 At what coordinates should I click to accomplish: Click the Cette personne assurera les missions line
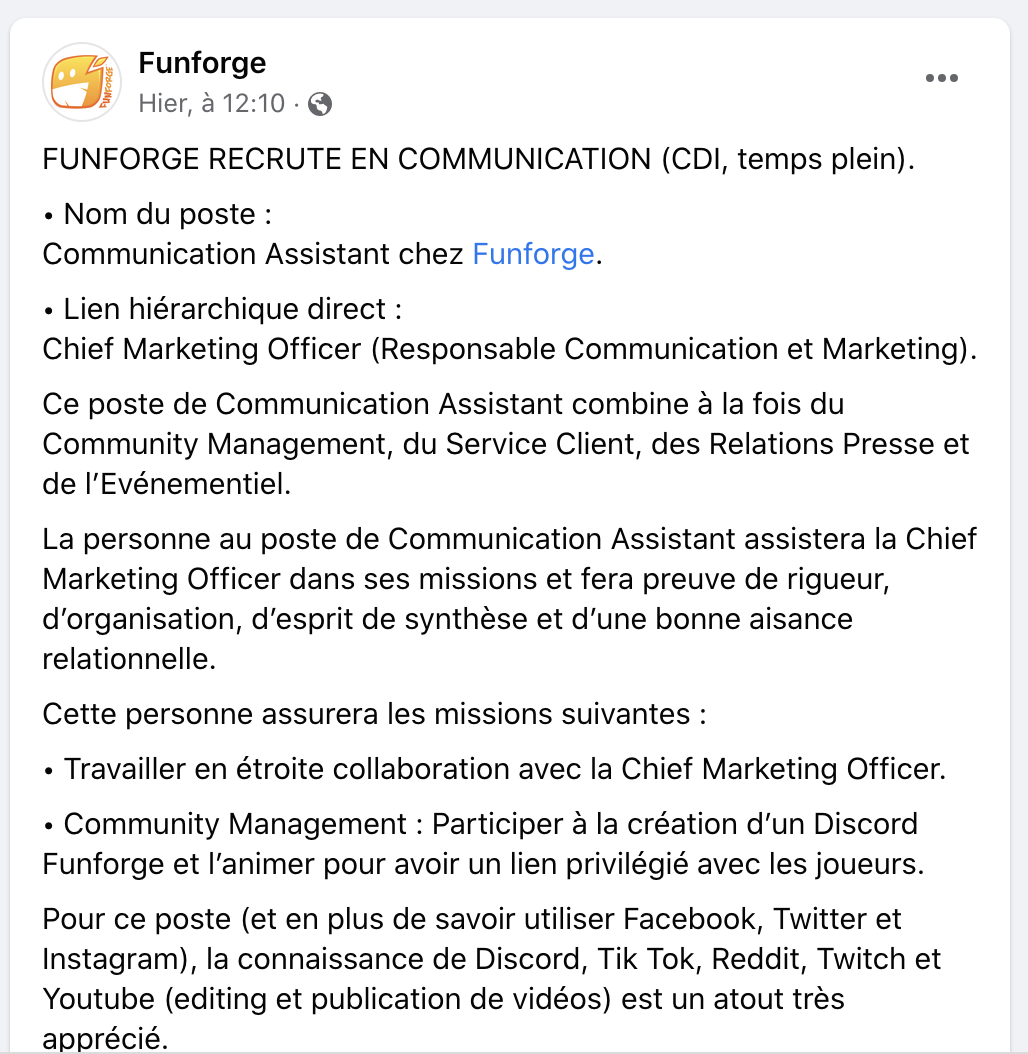click(374, 714)
